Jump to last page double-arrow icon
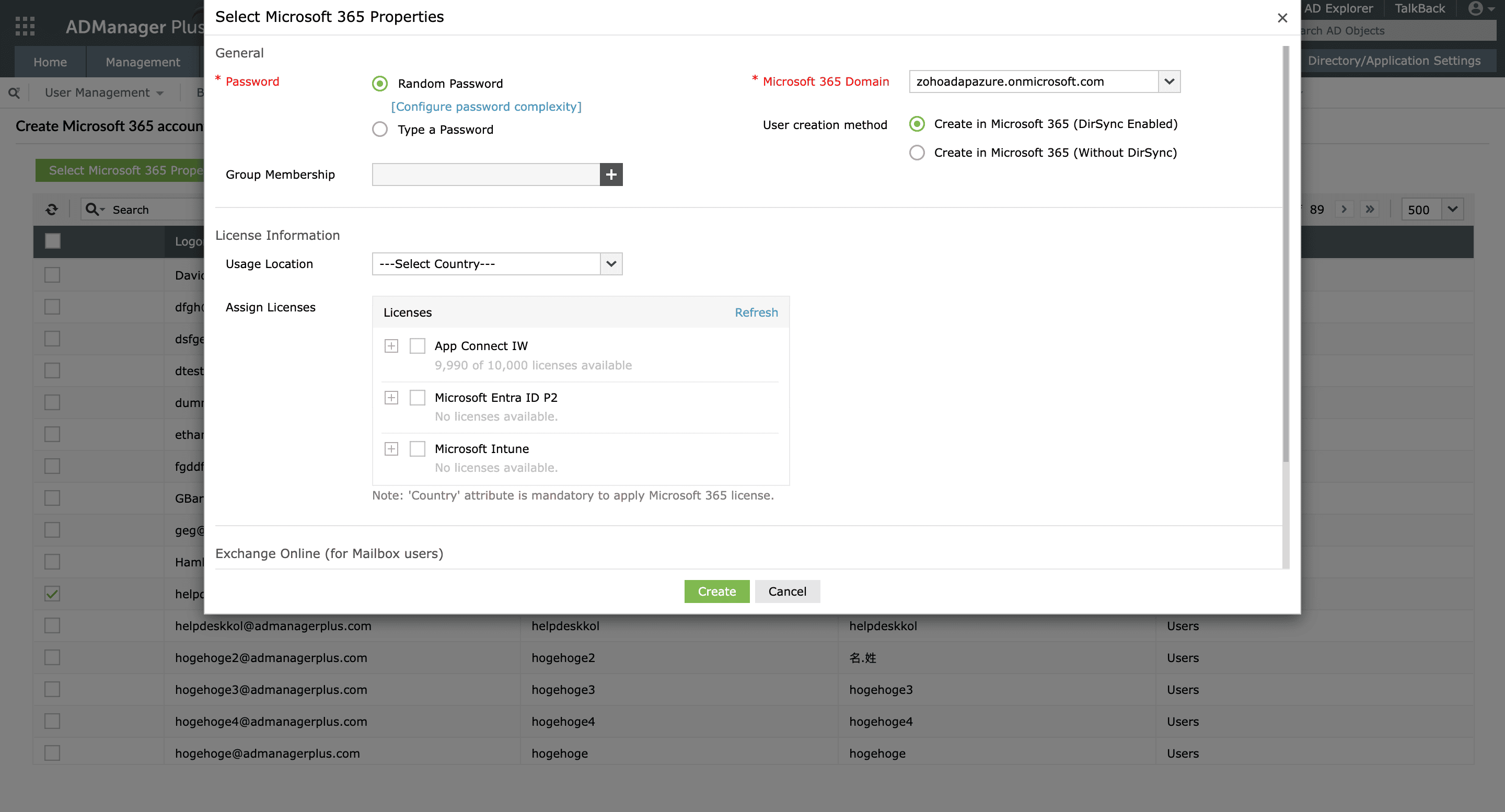1505x812 pixels. point(1370,210)
